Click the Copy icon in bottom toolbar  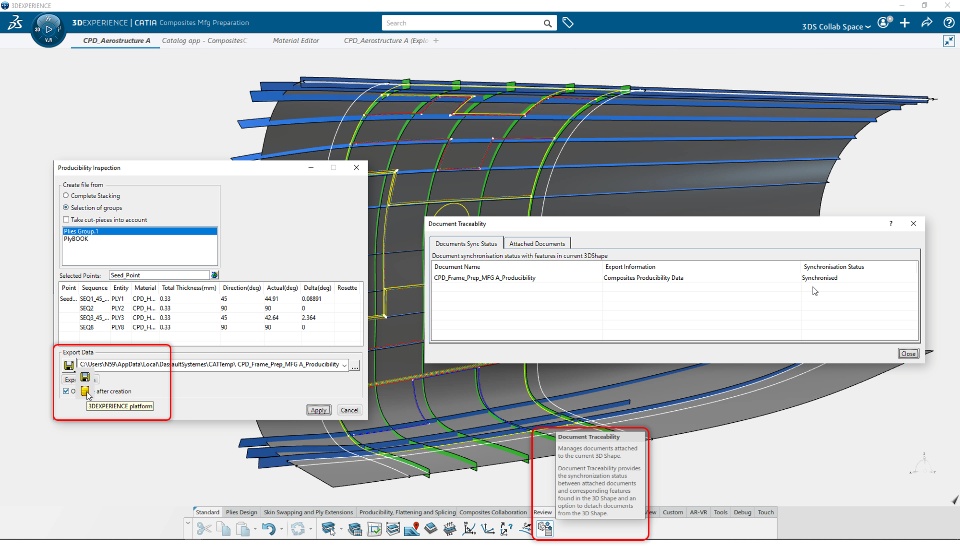pos(223,528)
